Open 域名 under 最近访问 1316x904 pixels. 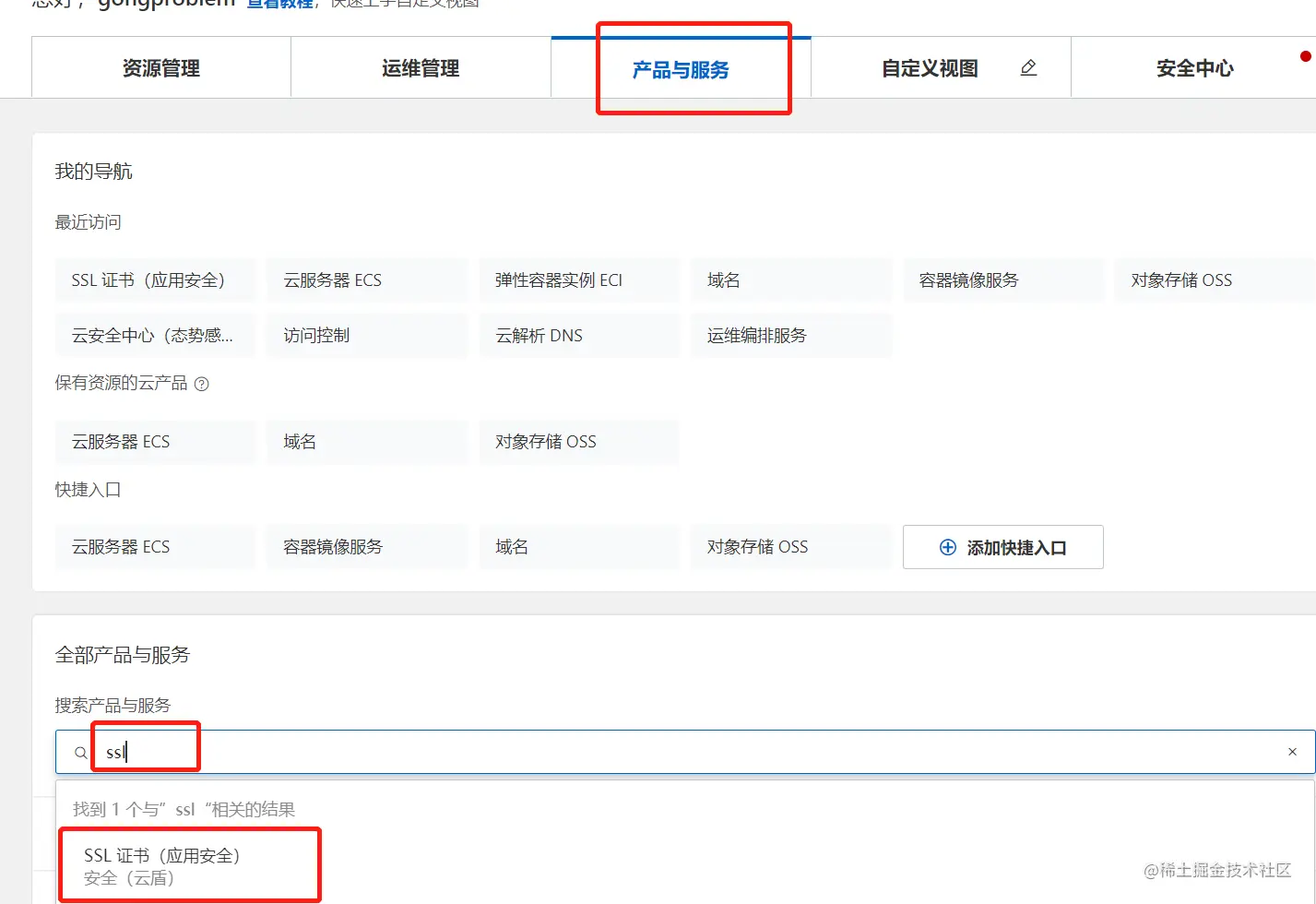(x=791, y=280)
